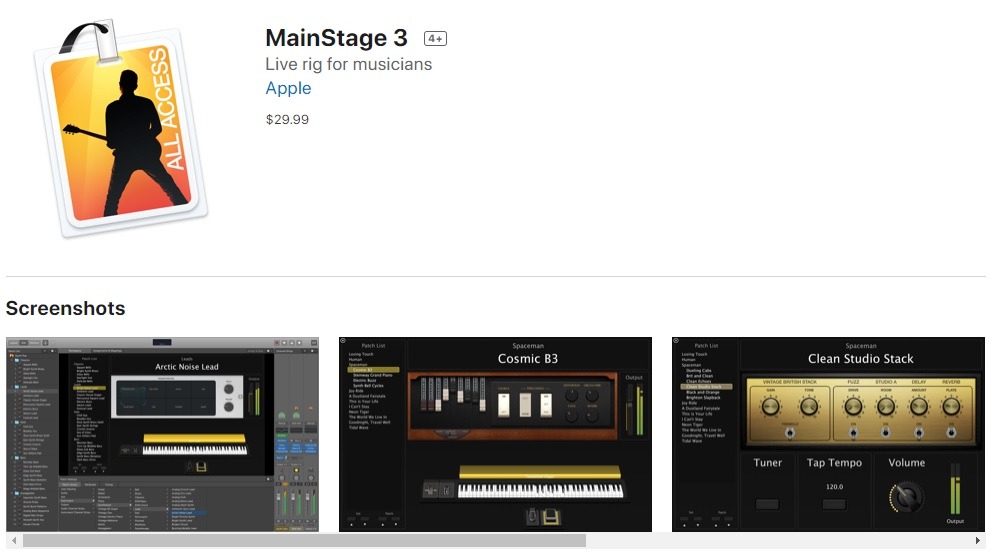Click the horizontal screenshots scrollbar thumb
The height and width of the screenshot is (555, 998).
[304, 540]
